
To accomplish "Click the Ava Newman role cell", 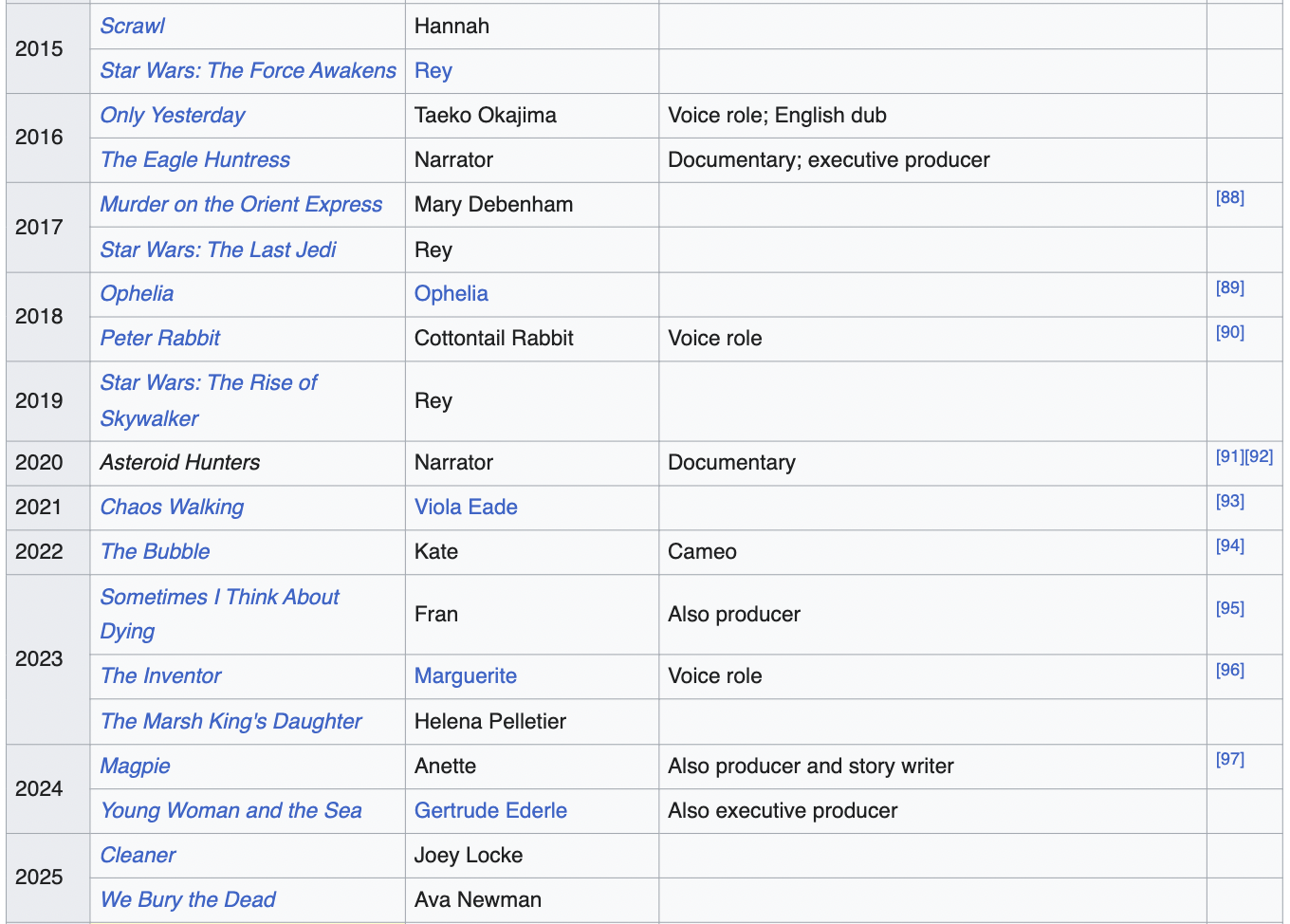I will click(532, 900).
